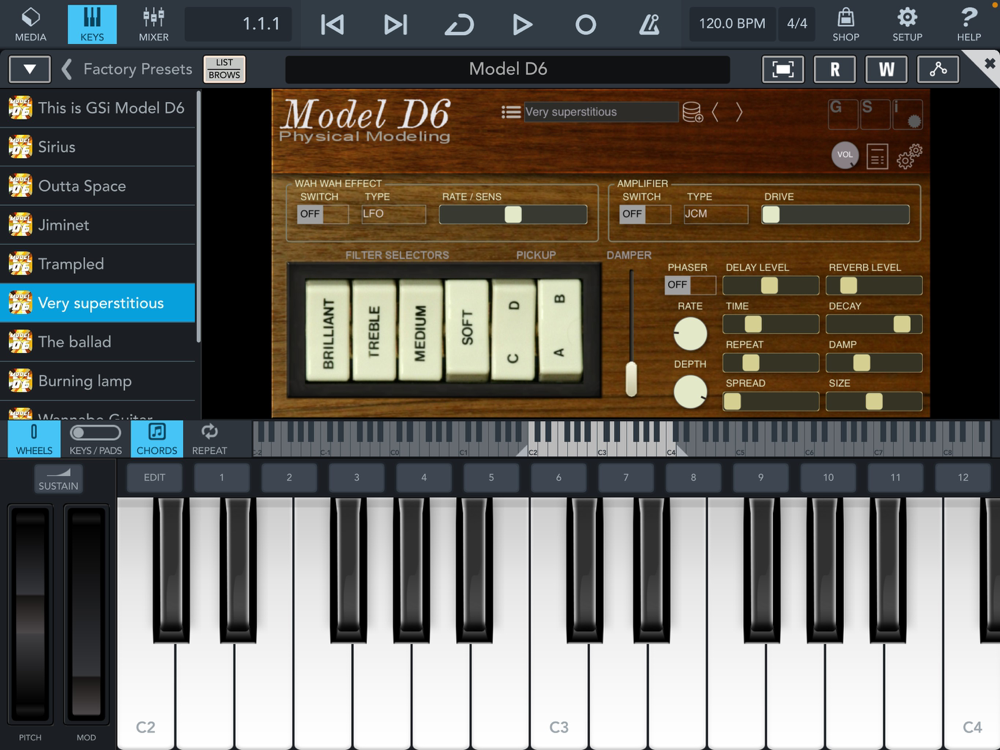Click the W automation write button
Screen dimensions: 1000x750
click(x=886, y=69)
